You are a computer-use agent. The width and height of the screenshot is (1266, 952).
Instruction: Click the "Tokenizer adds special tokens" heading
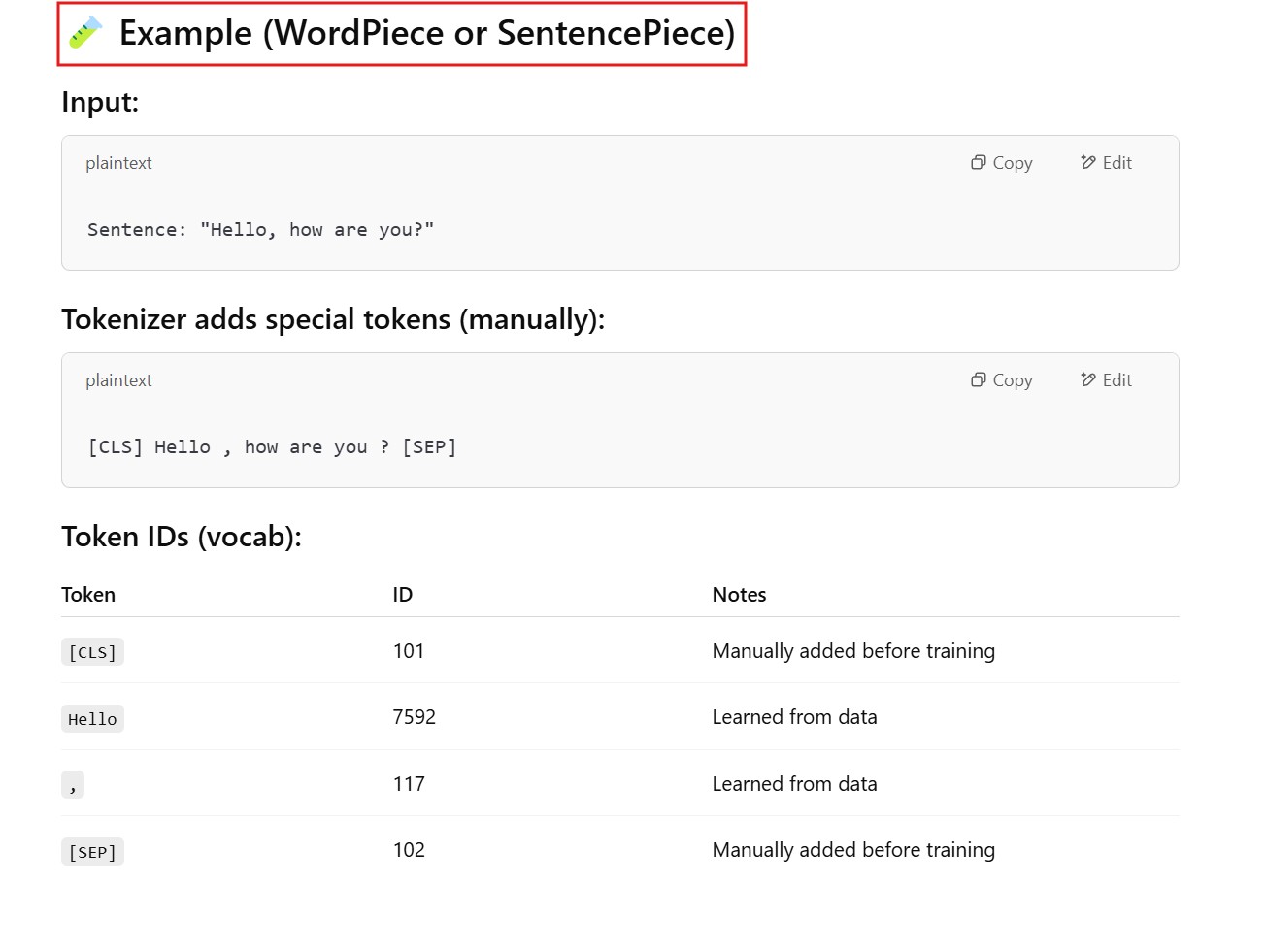coord(333,319)
